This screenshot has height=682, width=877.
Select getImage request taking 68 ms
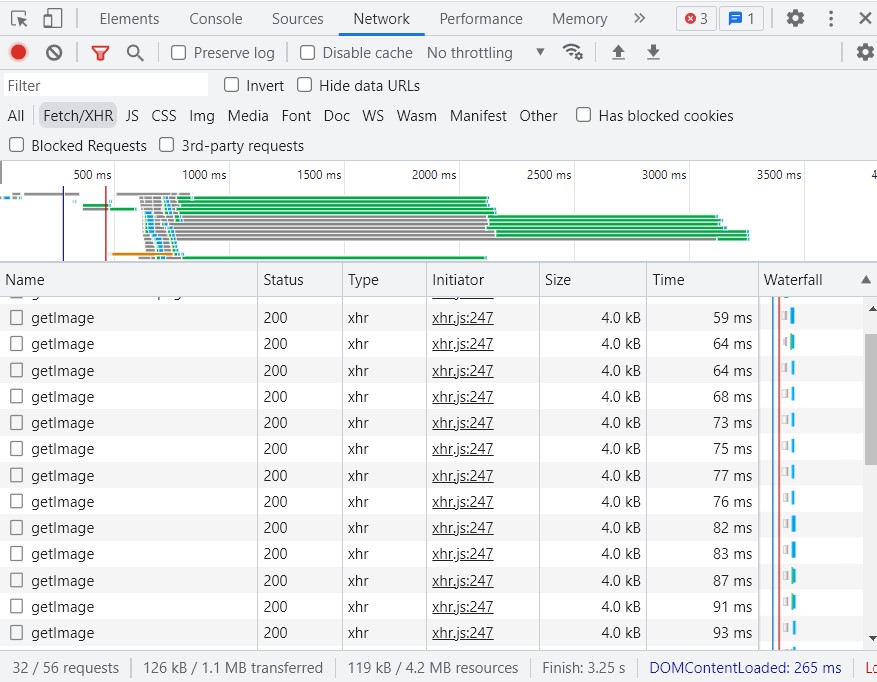pyautogui.click(x=379, y=397)
